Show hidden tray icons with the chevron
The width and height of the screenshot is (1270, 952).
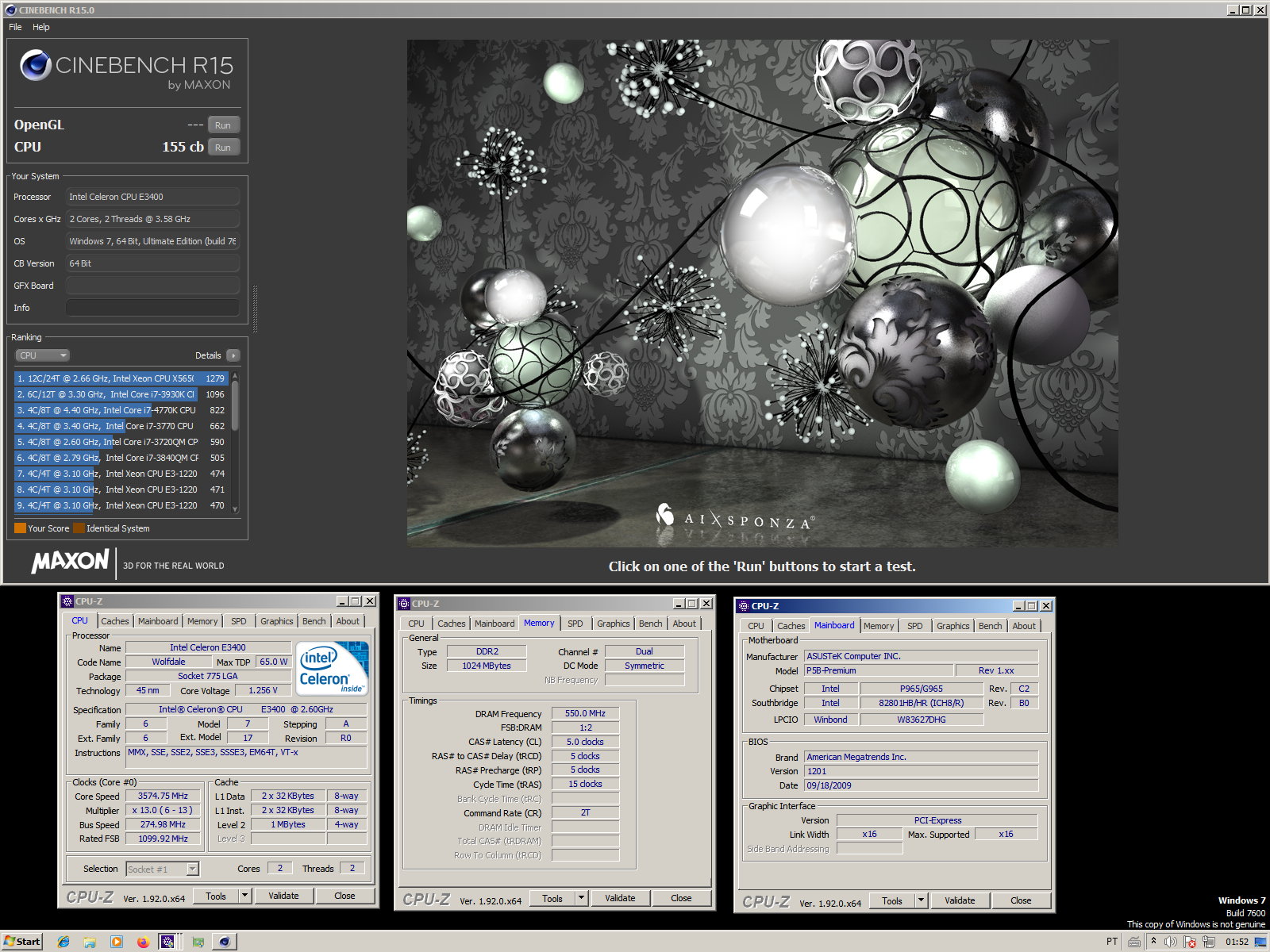pos(1154,942)
